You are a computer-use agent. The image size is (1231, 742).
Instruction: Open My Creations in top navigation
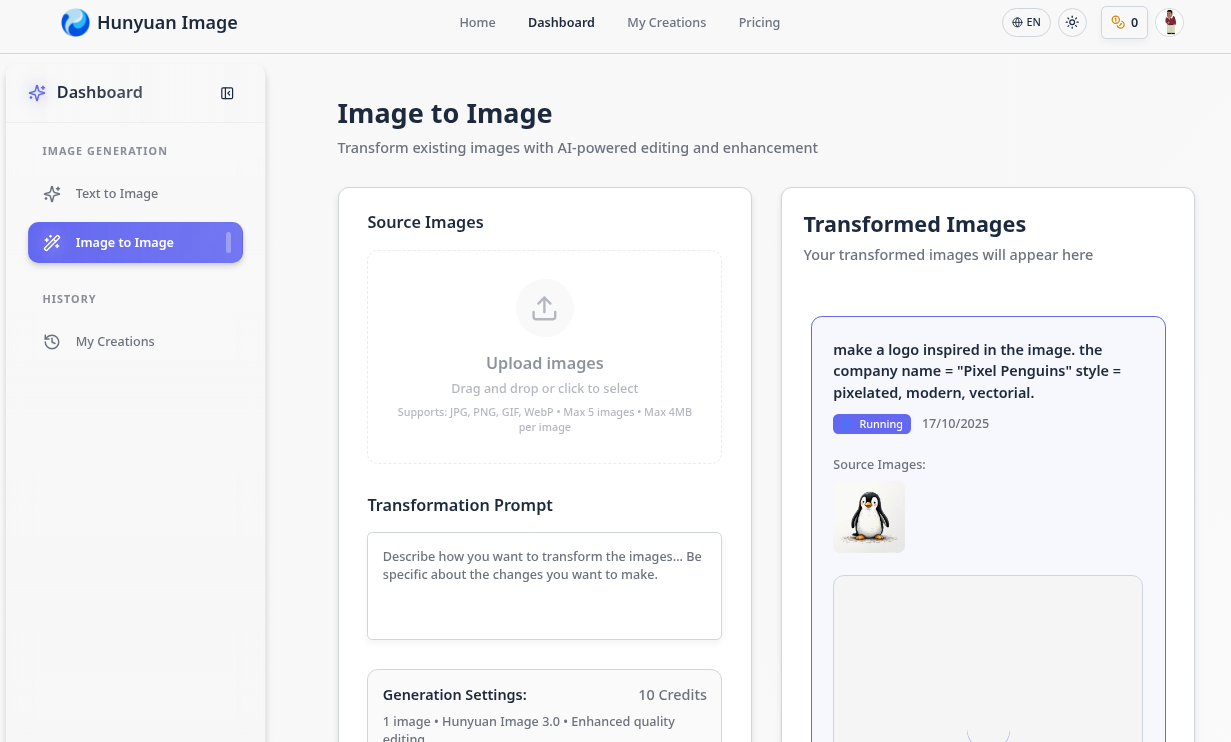666,22
